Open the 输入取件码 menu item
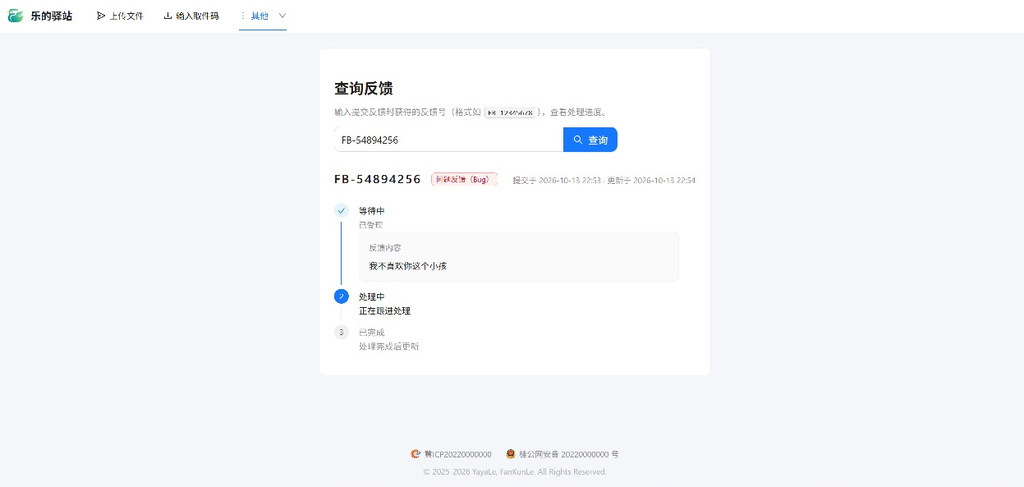This screenshot has width=1024, height=487. 191,16
